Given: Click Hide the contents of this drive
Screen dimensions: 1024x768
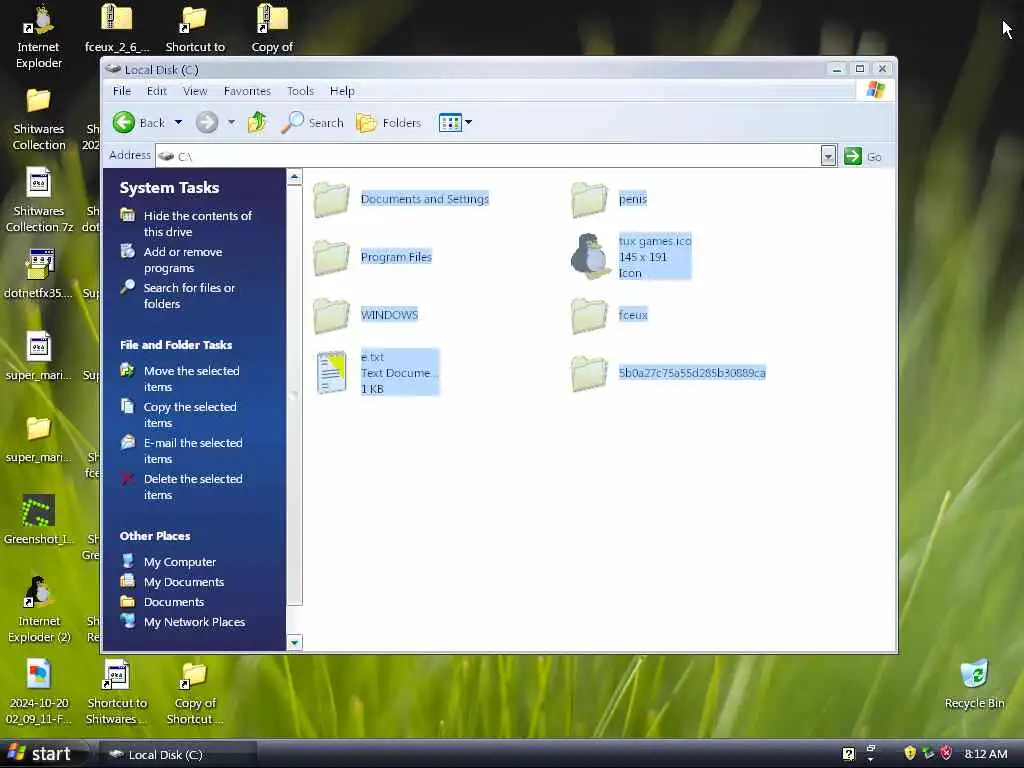Looking at the screenshot, I should pos(197,223).
